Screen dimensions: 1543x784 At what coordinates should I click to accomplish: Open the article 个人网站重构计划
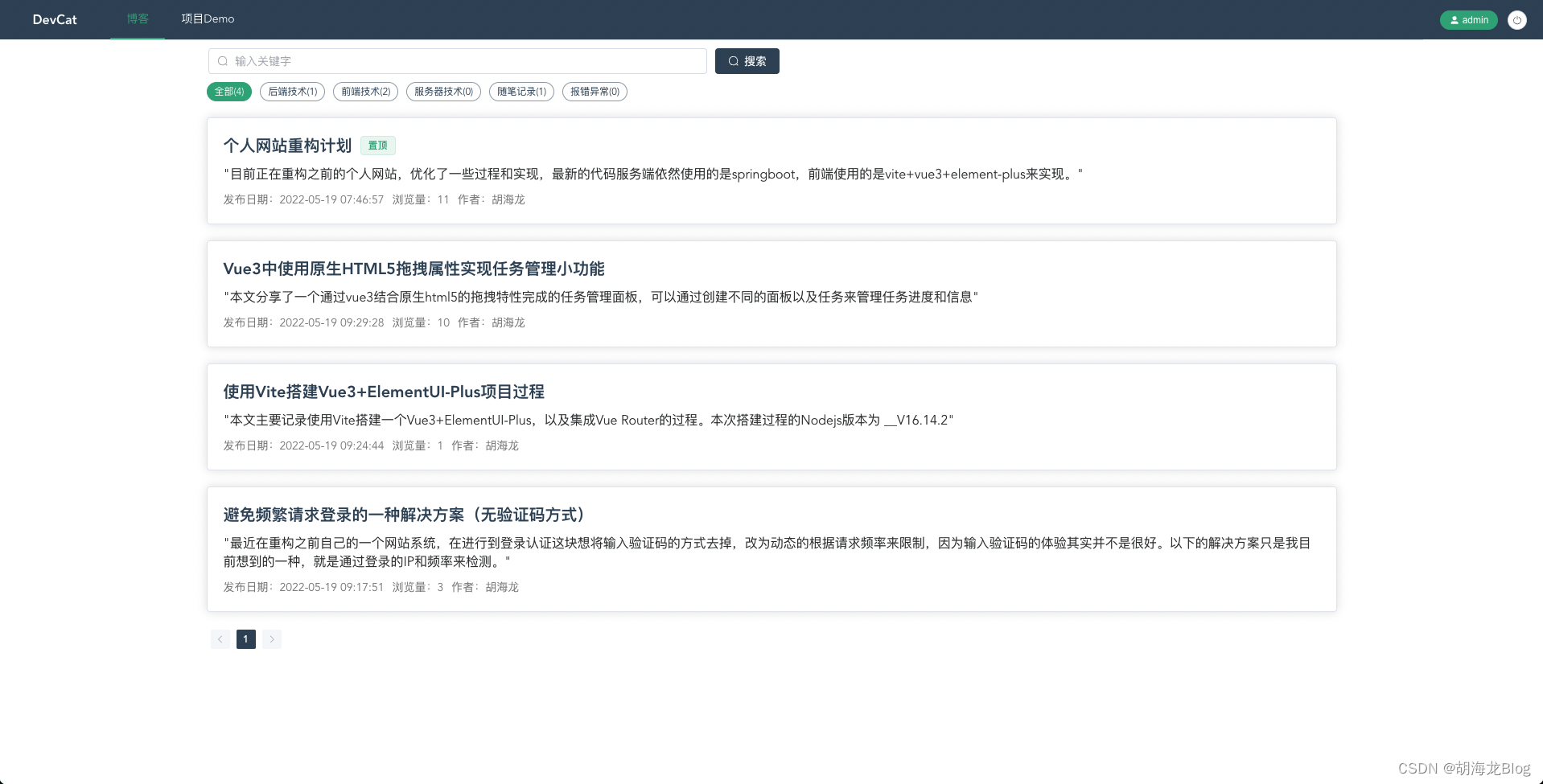coord(287,146)
